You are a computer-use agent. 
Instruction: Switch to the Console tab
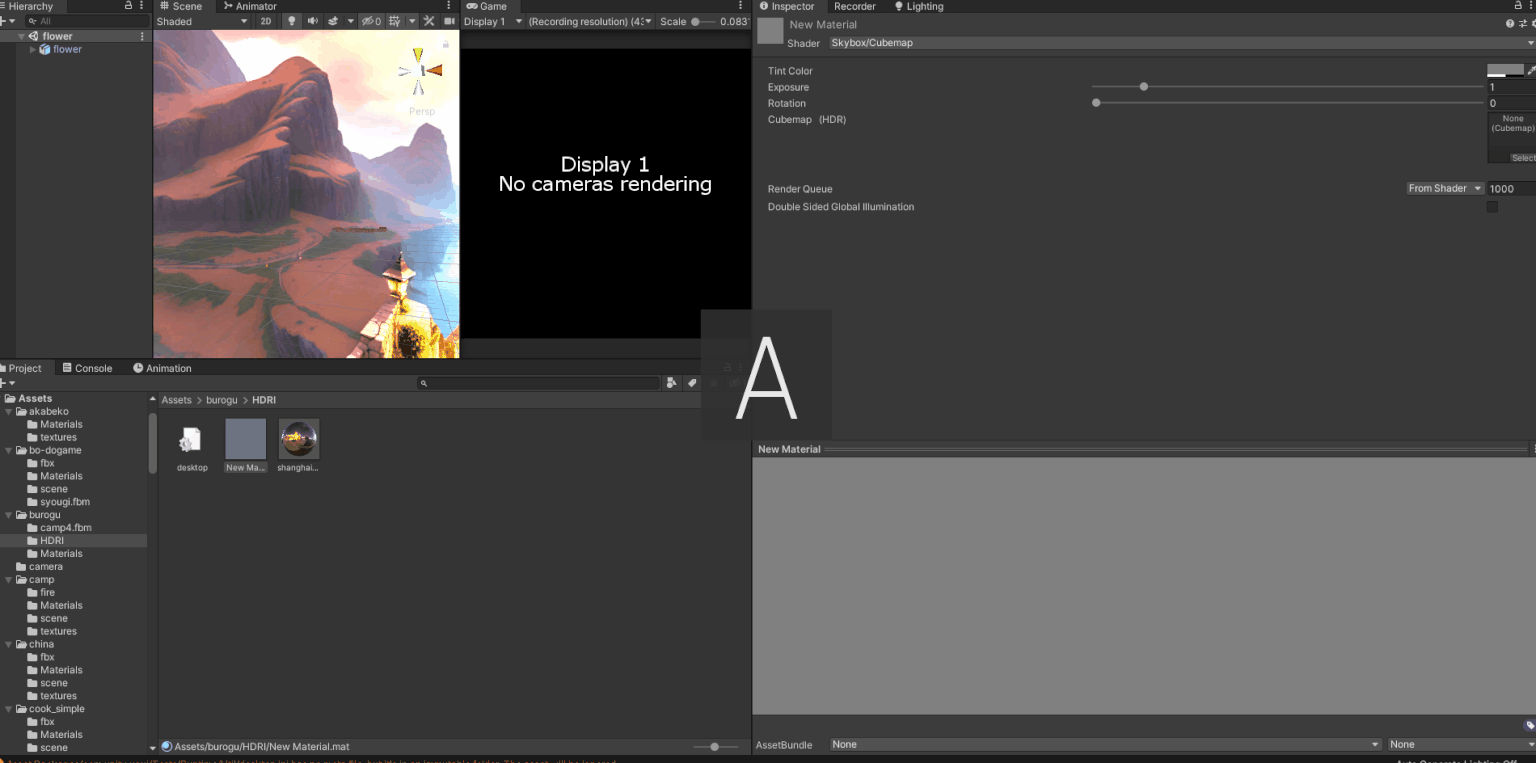pos(88,368)
